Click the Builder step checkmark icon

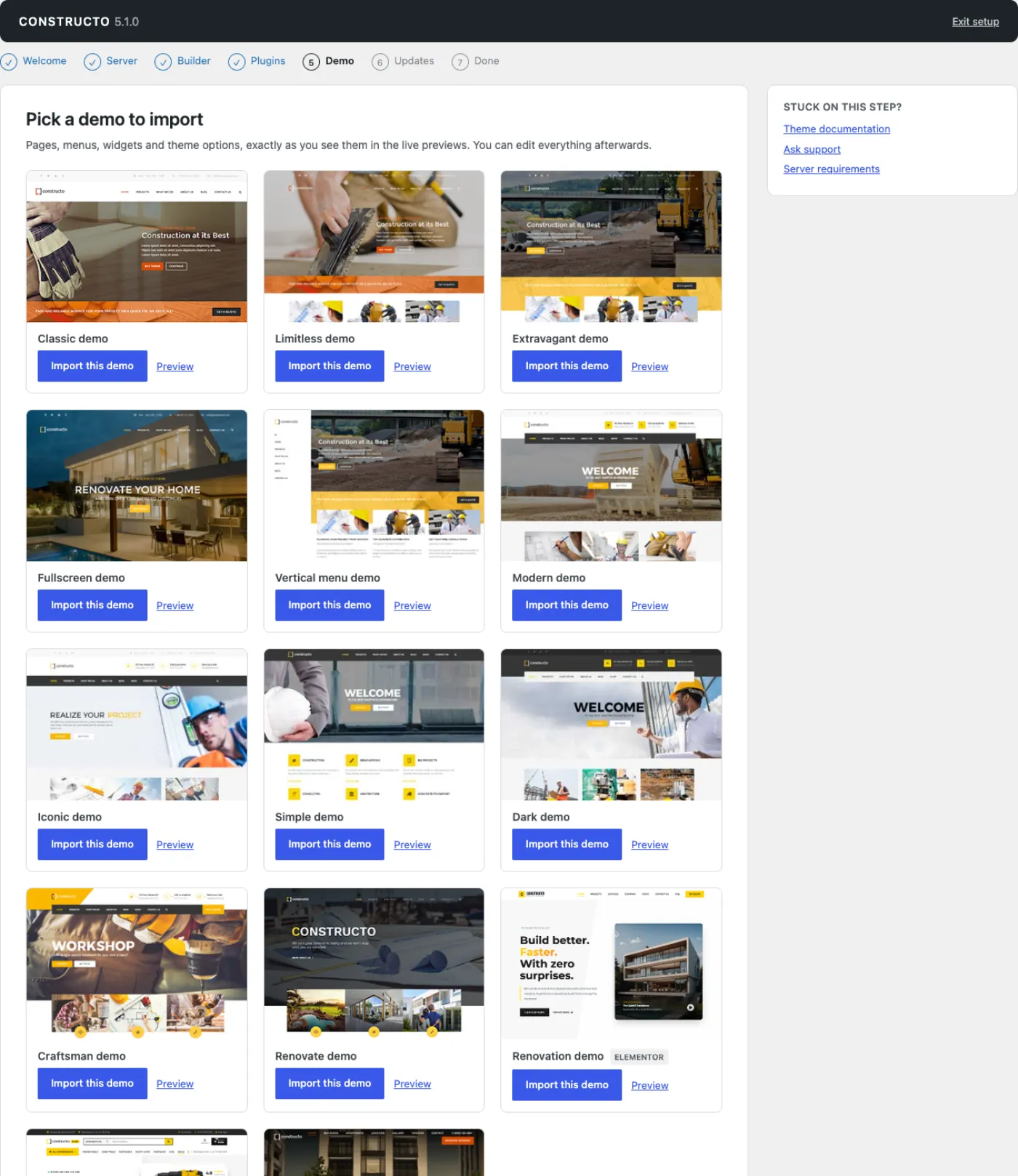coord(163,62)
